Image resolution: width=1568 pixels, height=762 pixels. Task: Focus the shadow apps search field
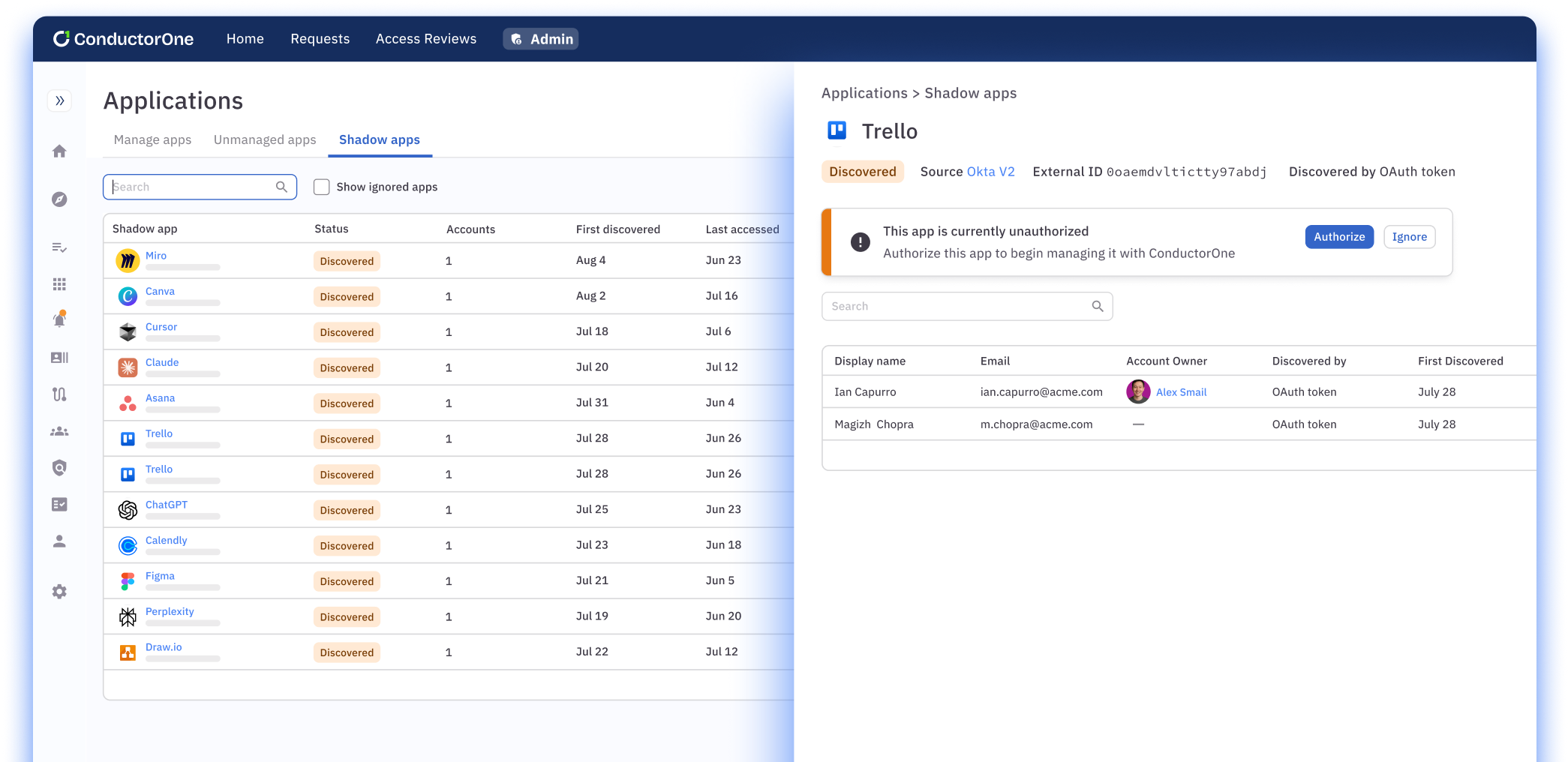[194, 187]
